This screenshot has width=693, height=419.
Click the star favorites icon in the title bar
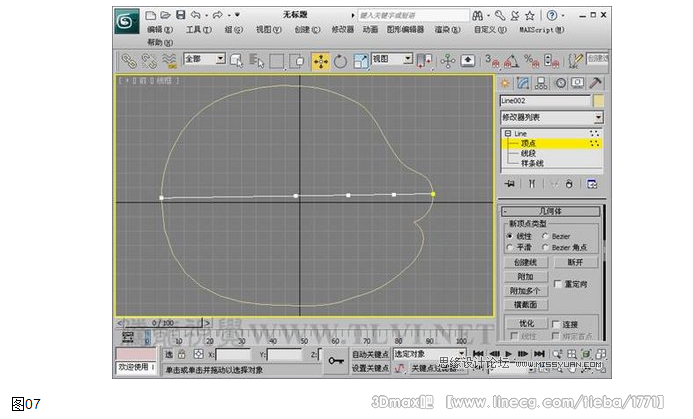coord(529,16)
